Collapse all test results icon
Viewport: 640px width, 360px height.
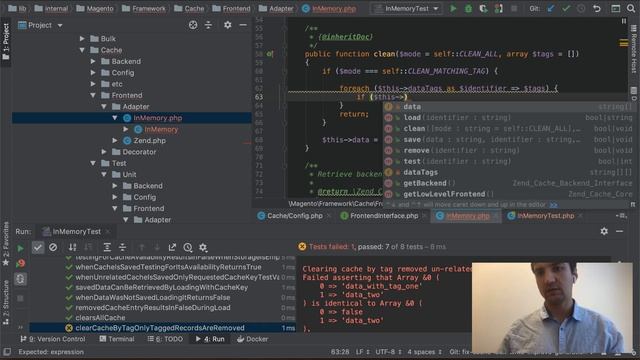coord(122,247)
